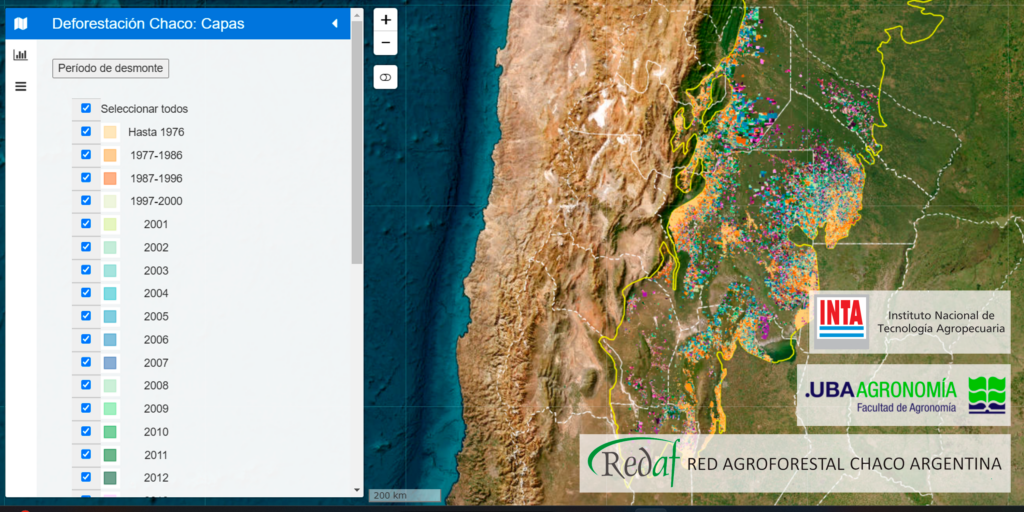
Task: Click the 2004 legend swatch
Action: pos(110,293)
